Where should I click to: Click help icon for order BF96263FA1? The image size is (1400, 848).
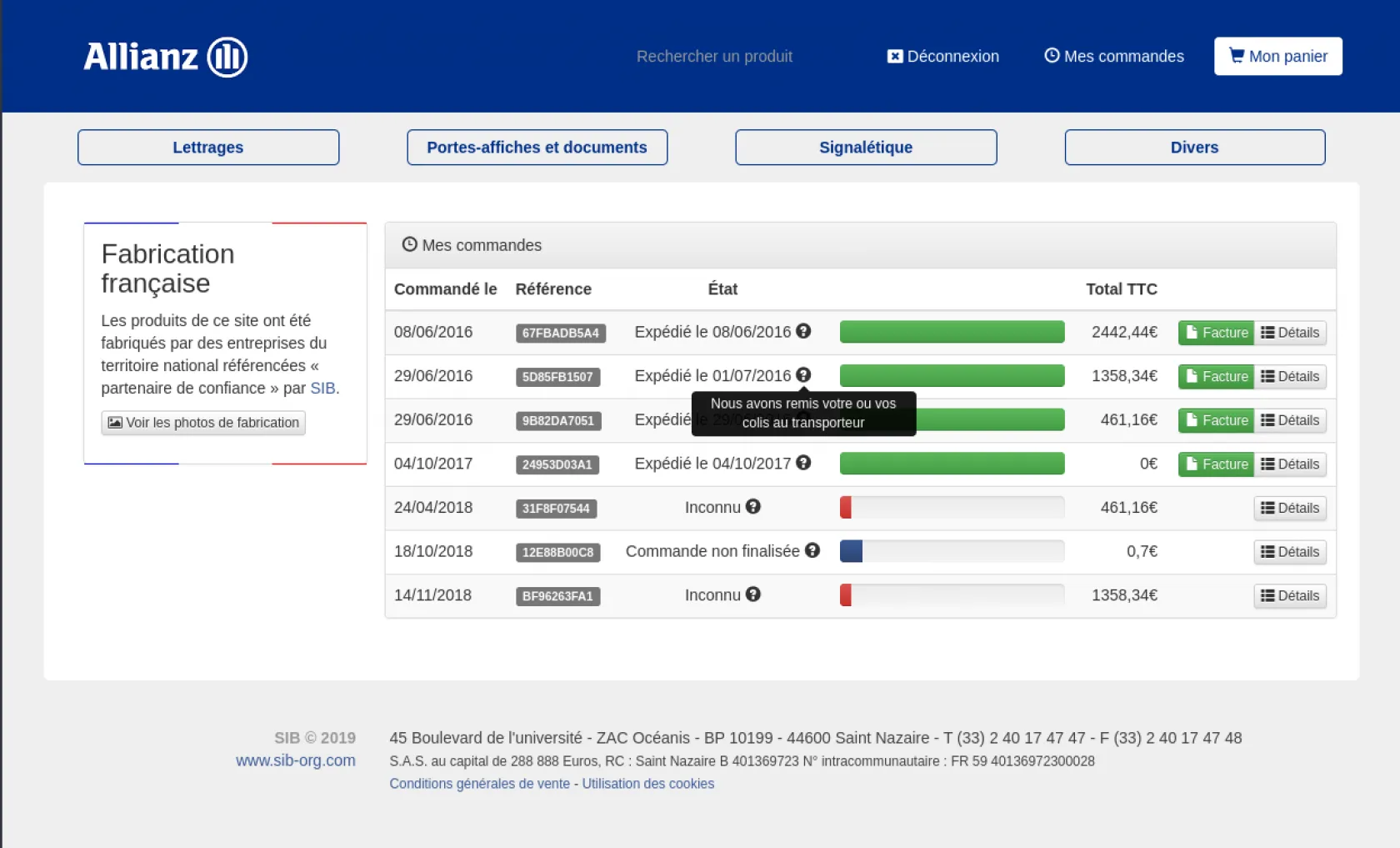(x=753, y=595)
